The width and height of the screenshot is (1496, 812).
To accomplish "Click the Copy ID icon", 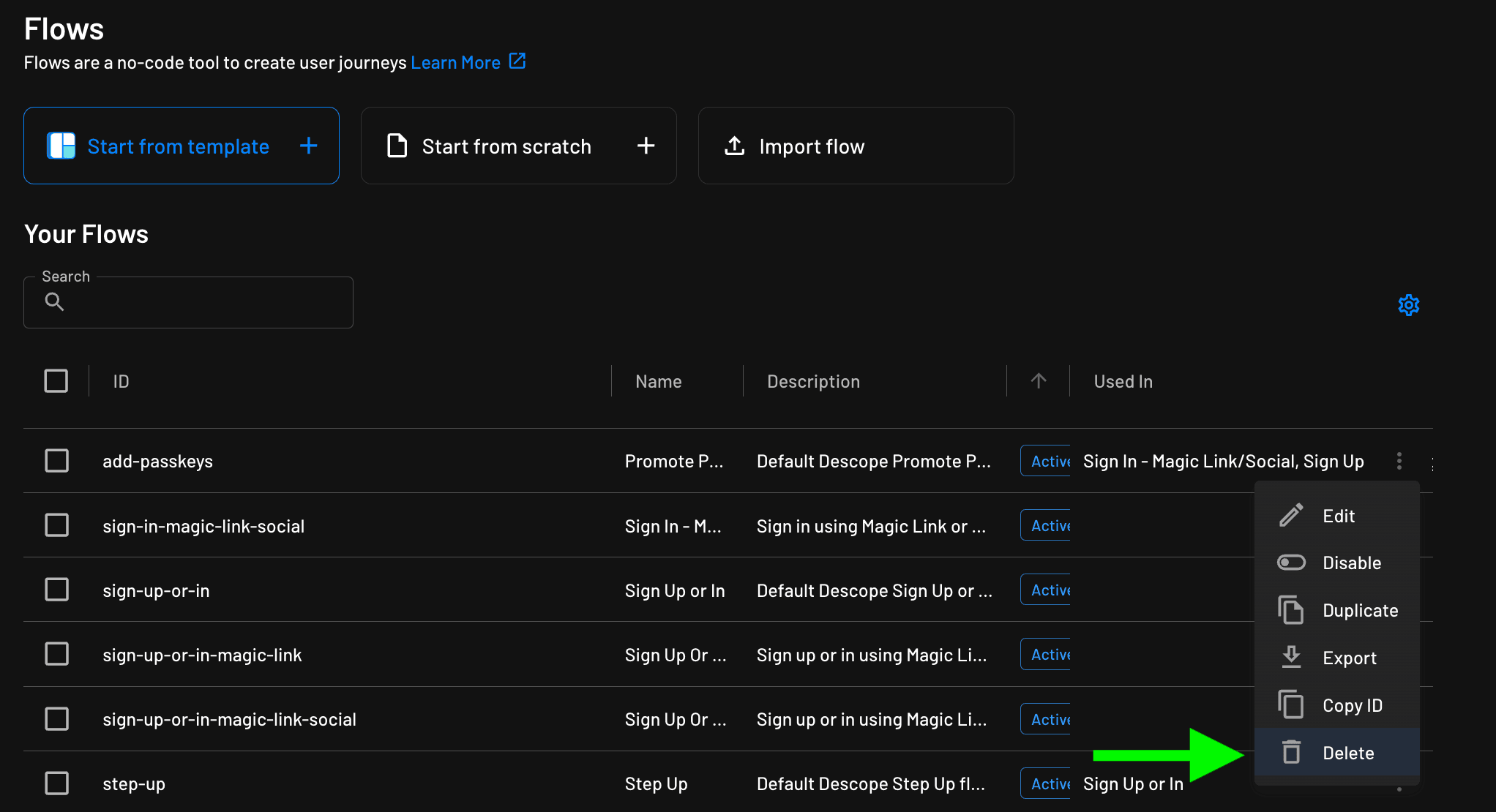I will pos(1291,704).
